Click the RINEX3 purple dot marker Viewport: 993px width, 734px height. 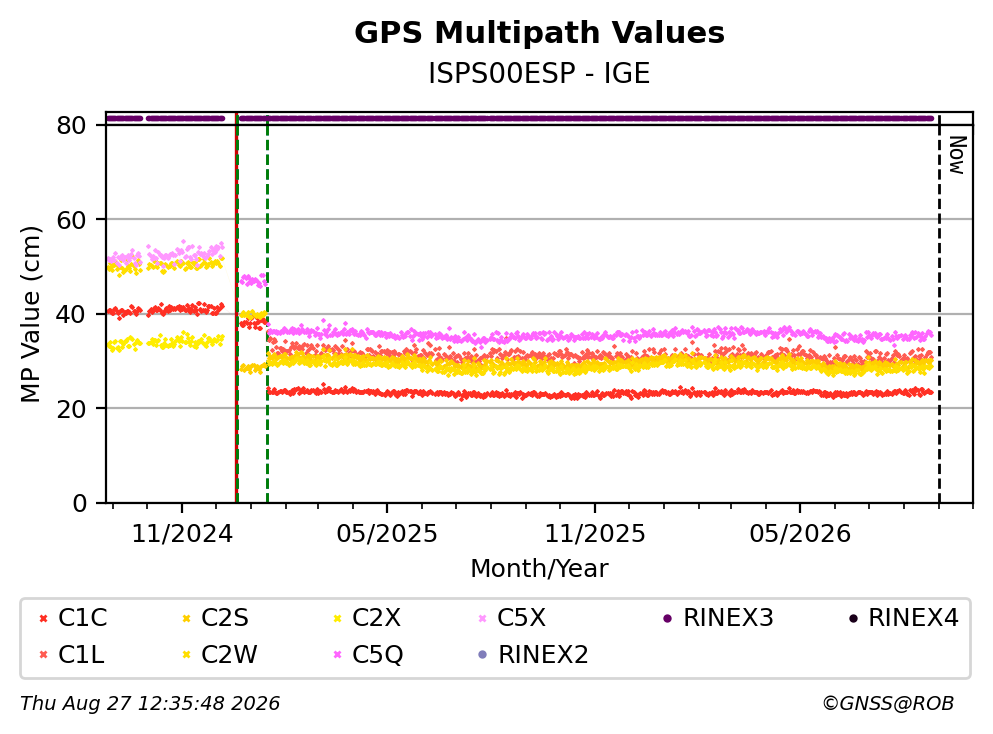click(x=667, y=618)
